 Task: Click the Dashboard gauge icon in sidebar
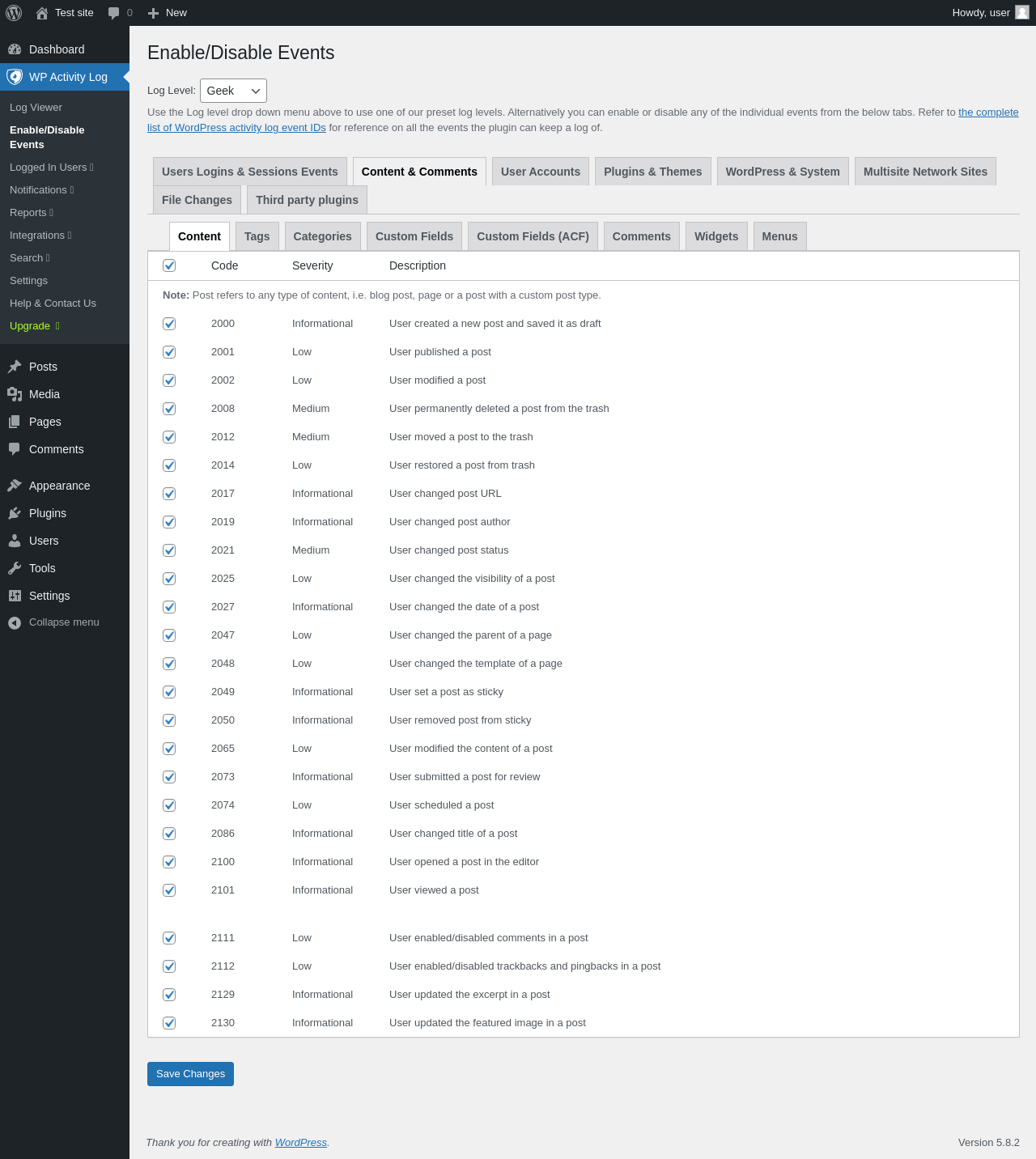(15, 49)
